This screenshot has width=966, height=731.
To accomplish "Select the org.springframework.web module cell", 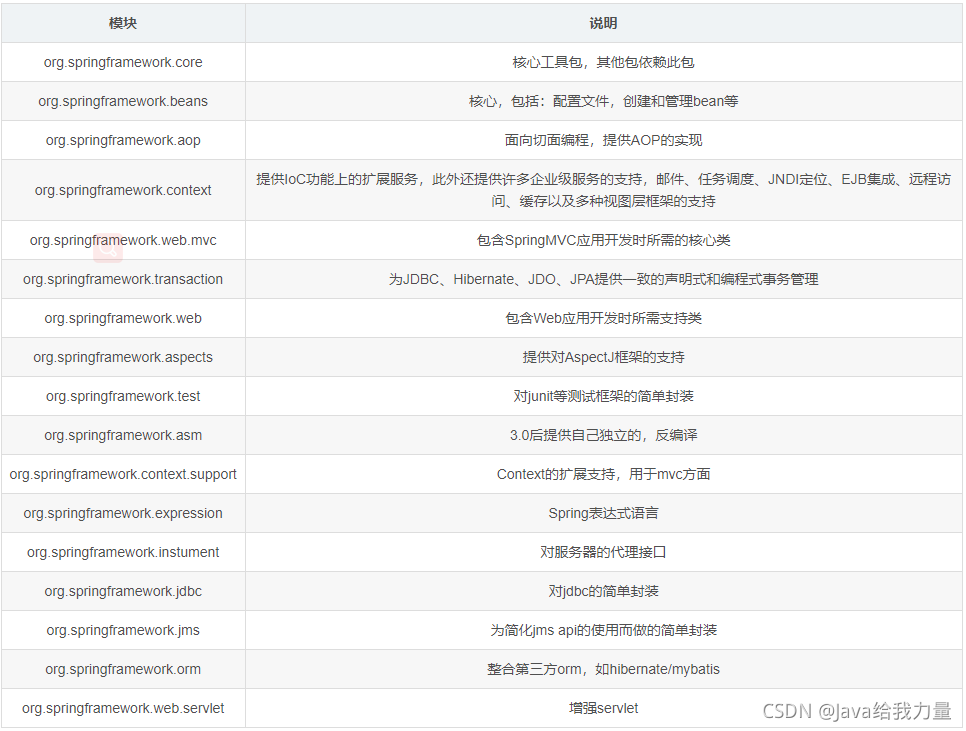I will (x=123, y=318).
